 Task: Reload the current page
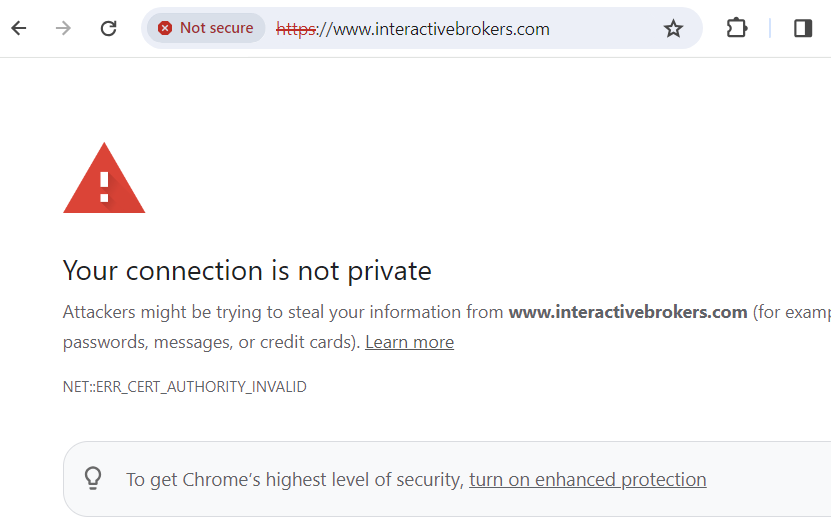109,28
